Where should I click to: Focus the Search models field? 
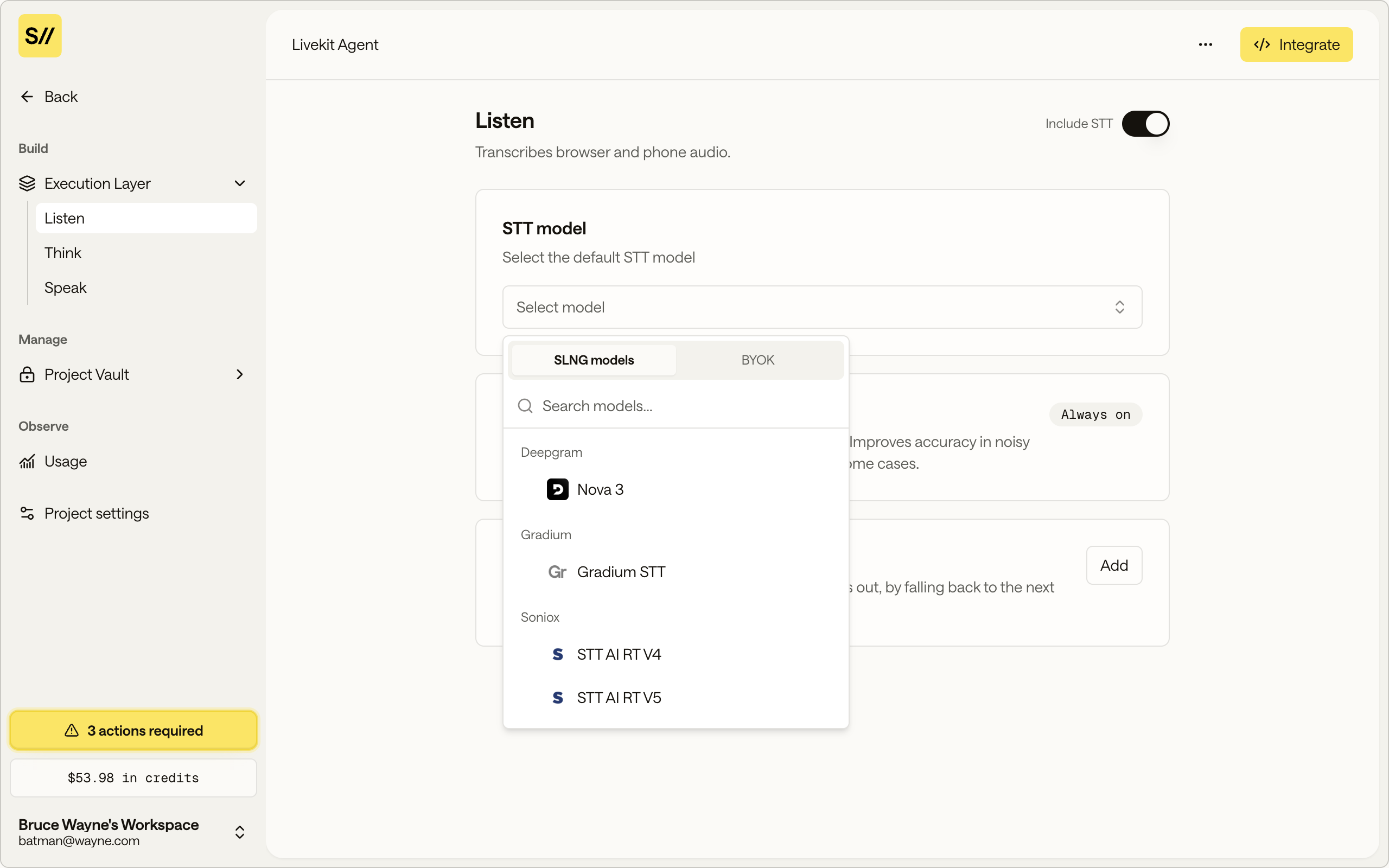click(x=676, y=406)
